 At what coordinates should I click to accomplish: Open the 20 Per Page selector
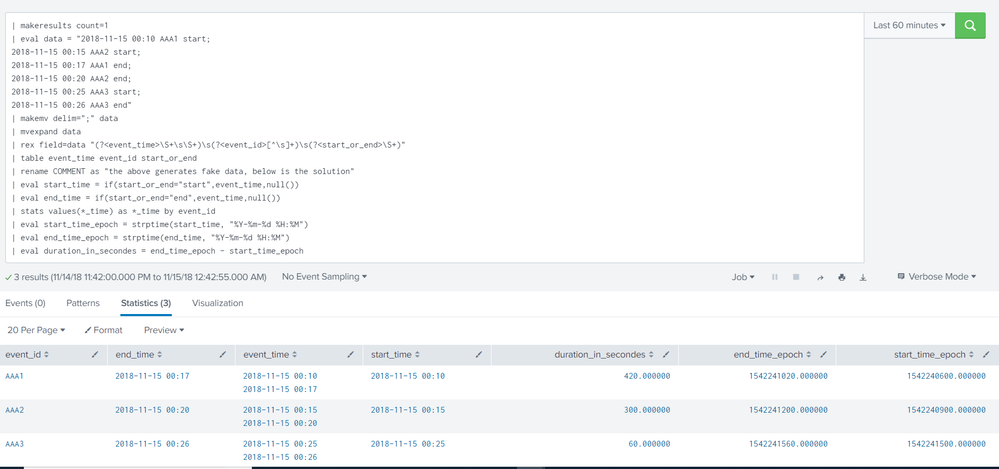pos(36,329)
